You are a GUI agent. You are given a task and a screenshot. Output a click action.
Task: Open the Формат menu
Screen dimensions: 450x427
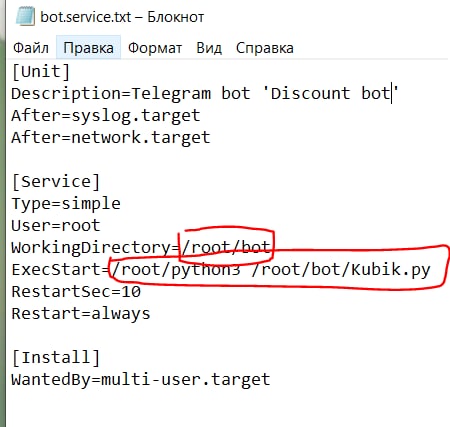(155, 48)
